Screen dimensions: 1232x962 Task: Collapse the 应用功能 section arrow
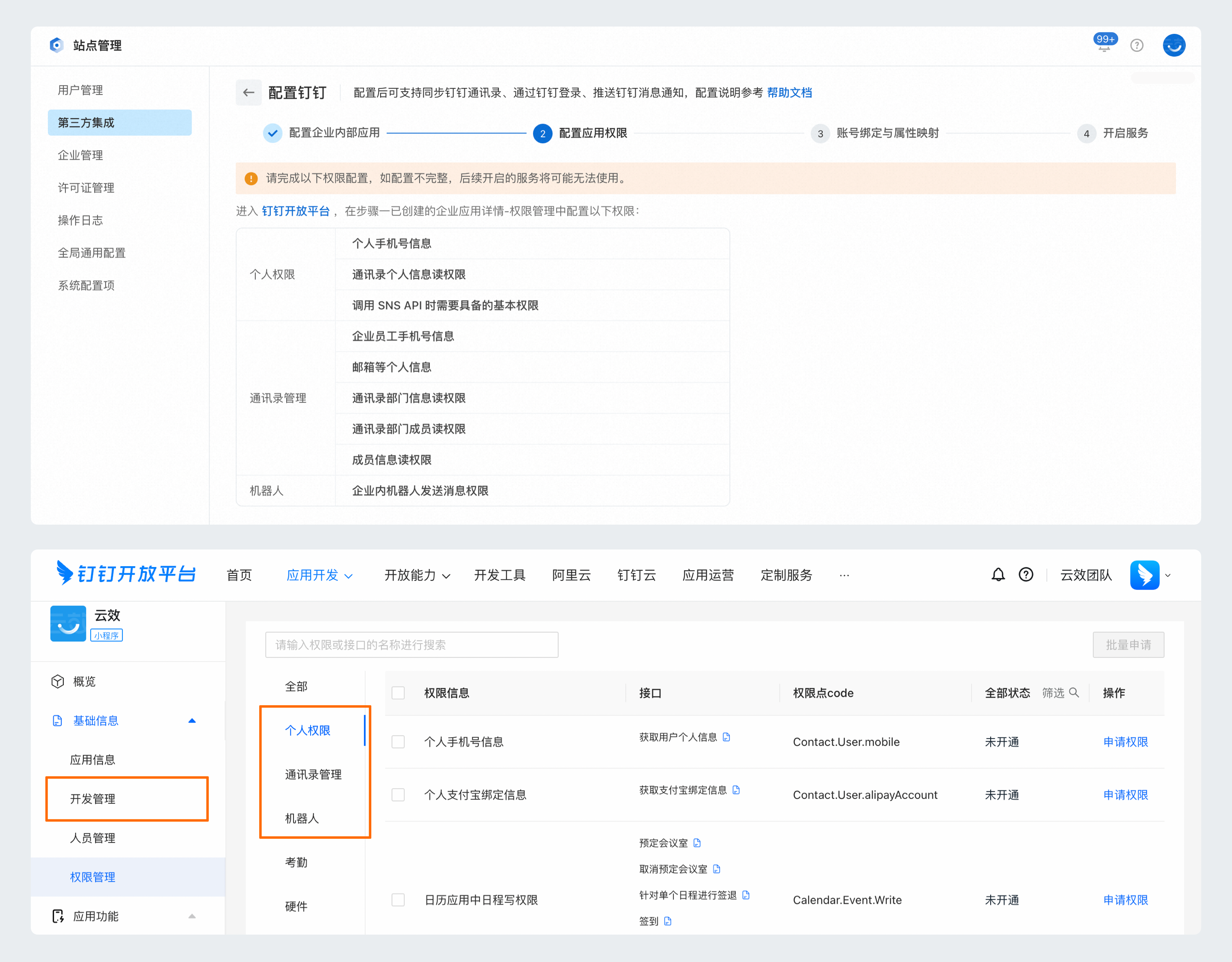coord(192,916)
